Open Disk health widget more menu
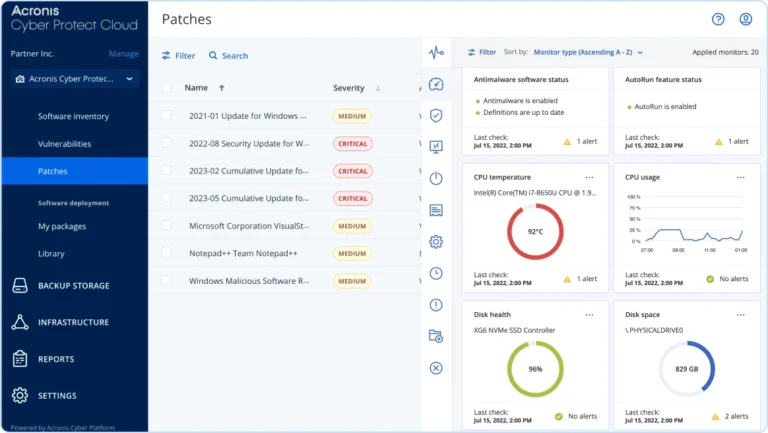The height and width of the screenshot is (433, 768). pyautogui.click(x=589, y=315)
